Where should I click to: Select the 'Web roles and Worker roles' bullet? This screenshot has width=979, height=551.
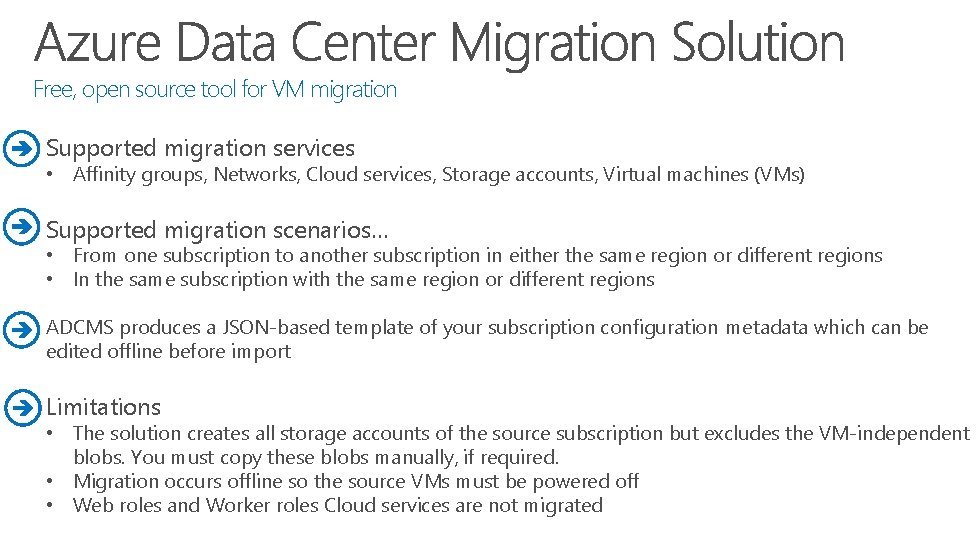pos(337,505)
